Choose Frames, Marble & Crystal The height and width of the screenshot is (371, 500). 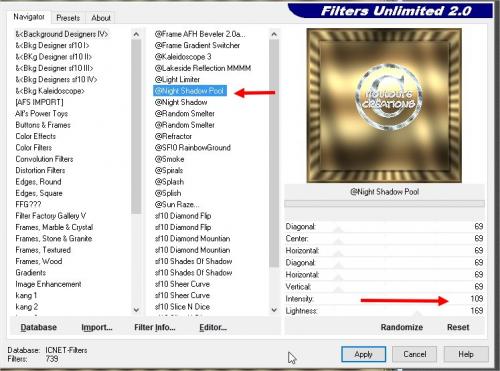[x=54, y=227]
